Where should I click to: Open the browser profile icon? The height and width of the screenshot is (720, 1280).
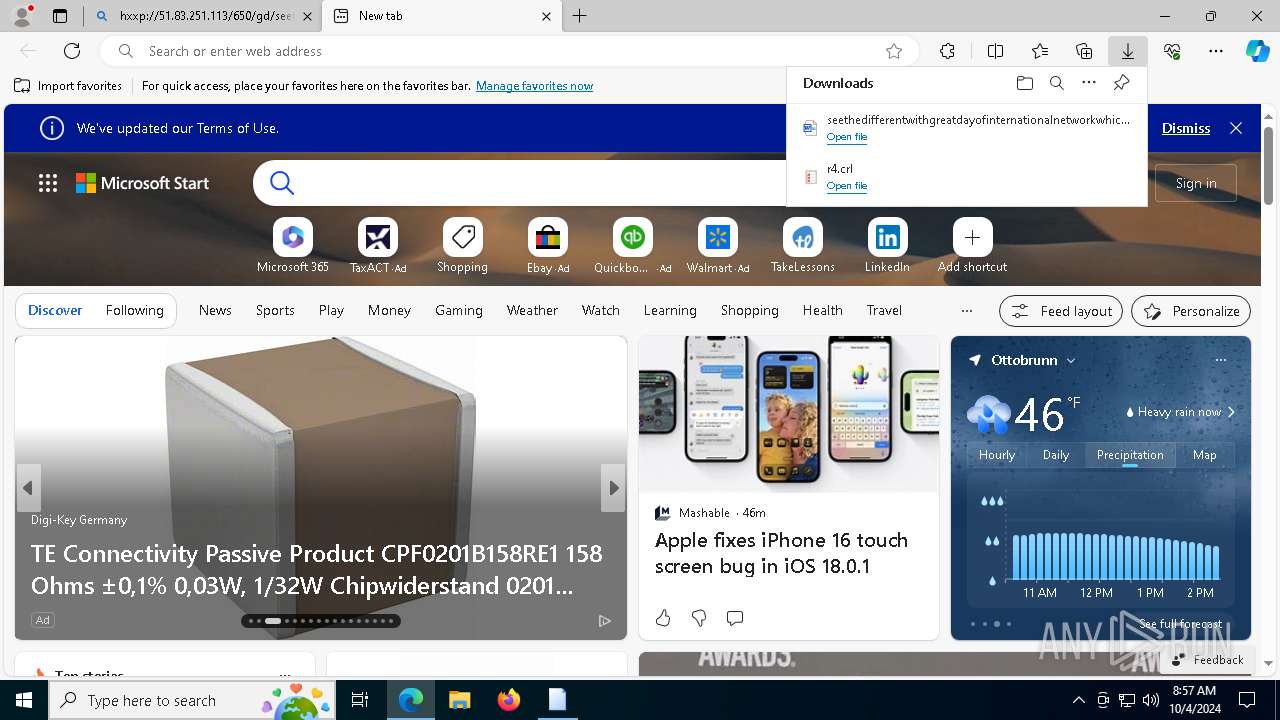click(22, 16)
